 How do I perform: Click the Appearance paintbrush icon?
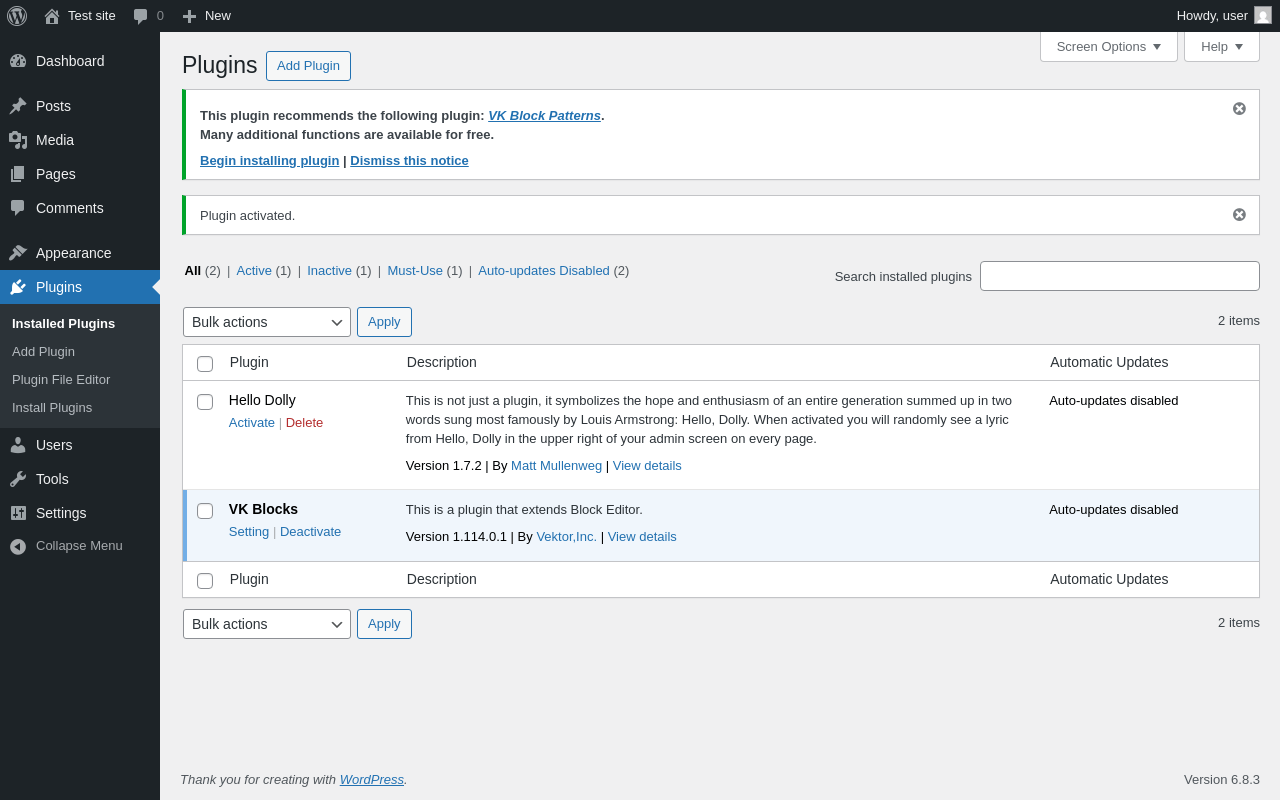pyautogui.click(x=18, y=253)
